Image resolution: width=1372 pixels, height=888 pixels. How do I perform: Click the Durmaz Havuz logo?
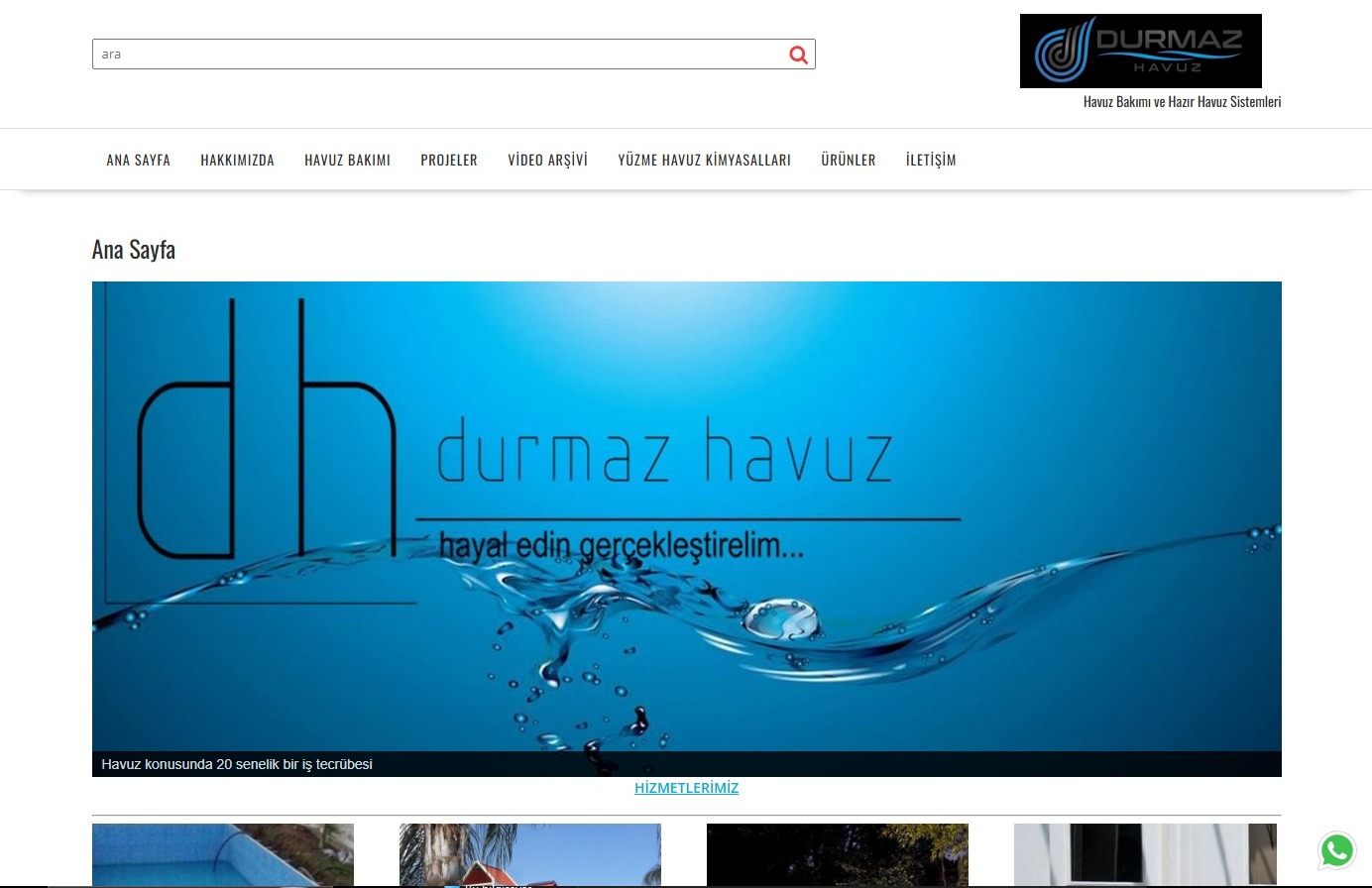[x=1140, y=51]
